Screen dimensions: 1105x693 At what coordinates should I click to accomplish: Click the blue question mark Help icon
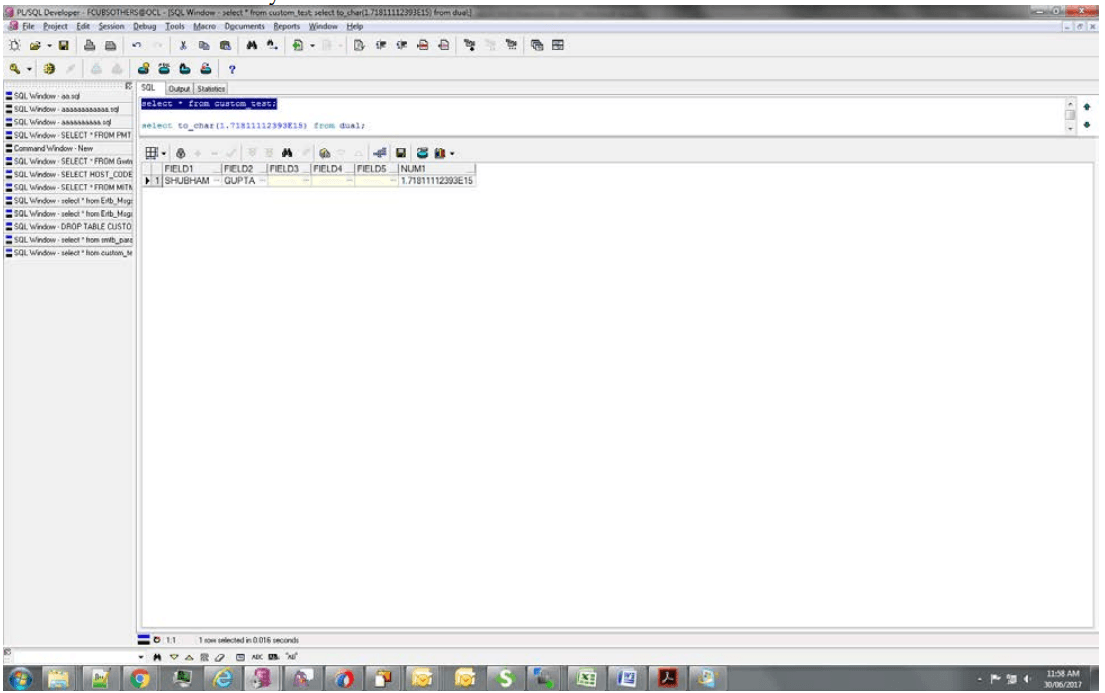(x=232, y=69)
